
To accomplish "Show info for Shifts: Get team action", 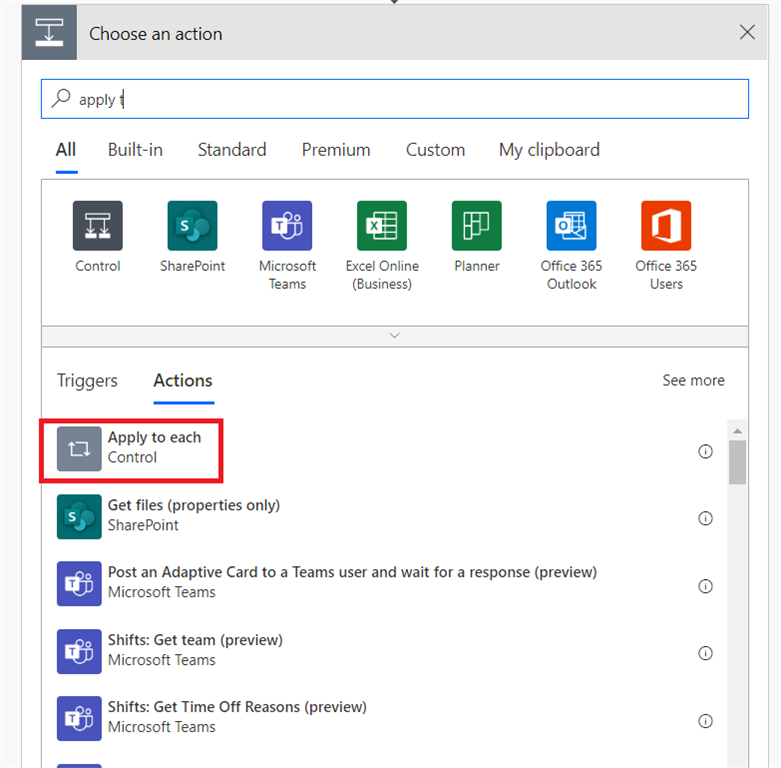I will [705, 653].
